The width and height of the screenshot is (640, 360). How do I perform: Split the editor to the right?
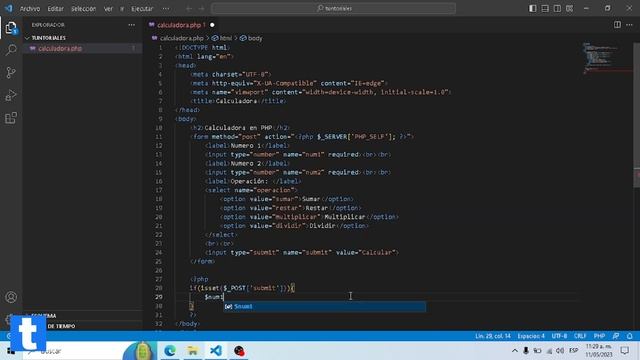(x=617, y=25)
